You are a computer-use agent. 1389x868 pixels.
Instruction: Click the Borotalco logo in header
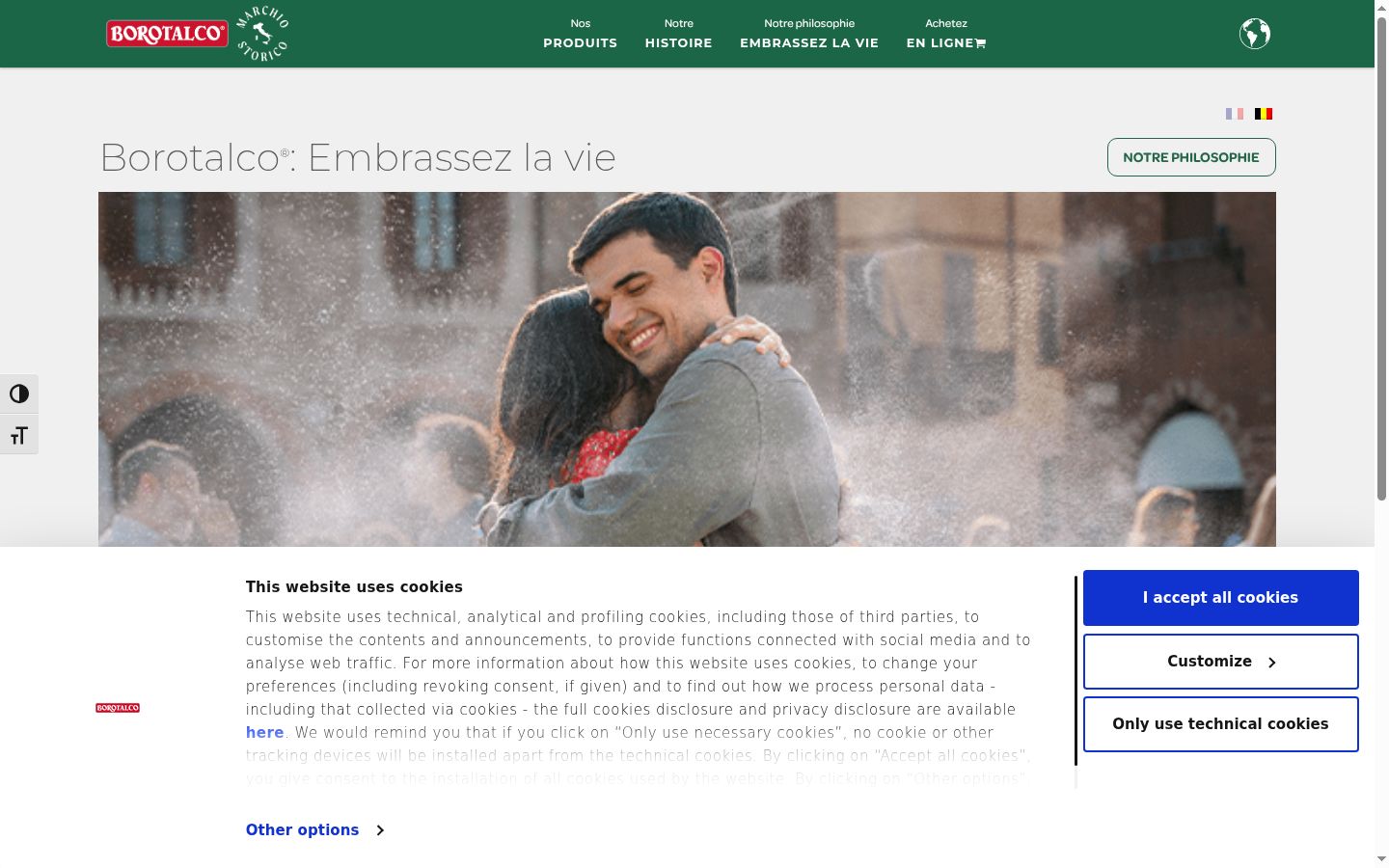[167, 34]
